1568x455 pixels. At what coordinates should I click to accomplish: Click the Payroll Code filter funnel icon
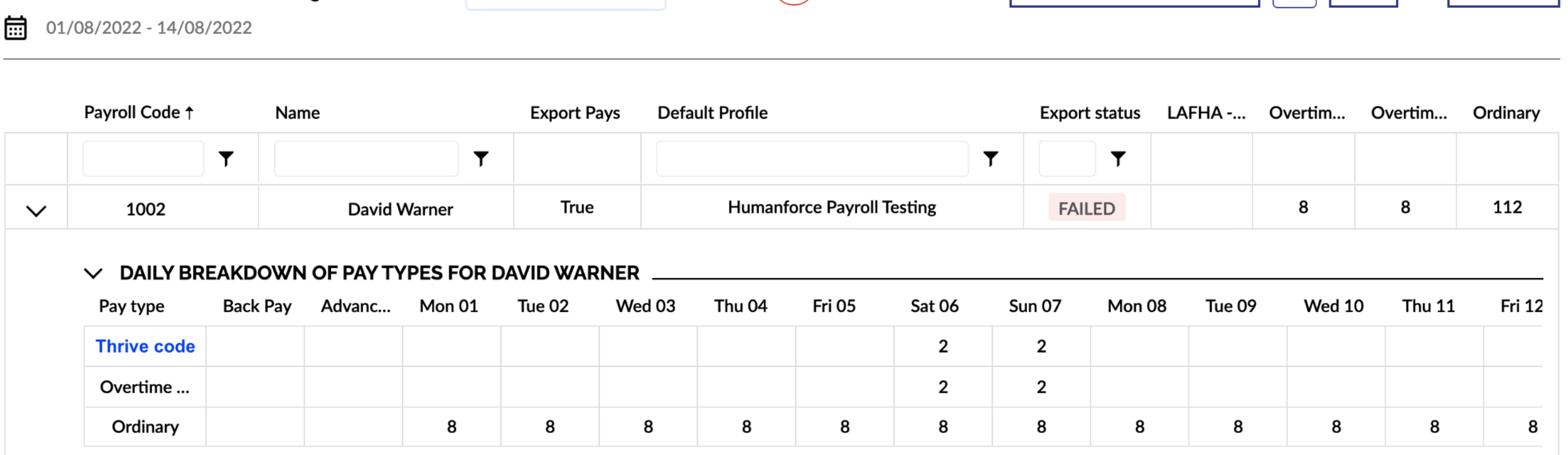click(x=226, y=159)
